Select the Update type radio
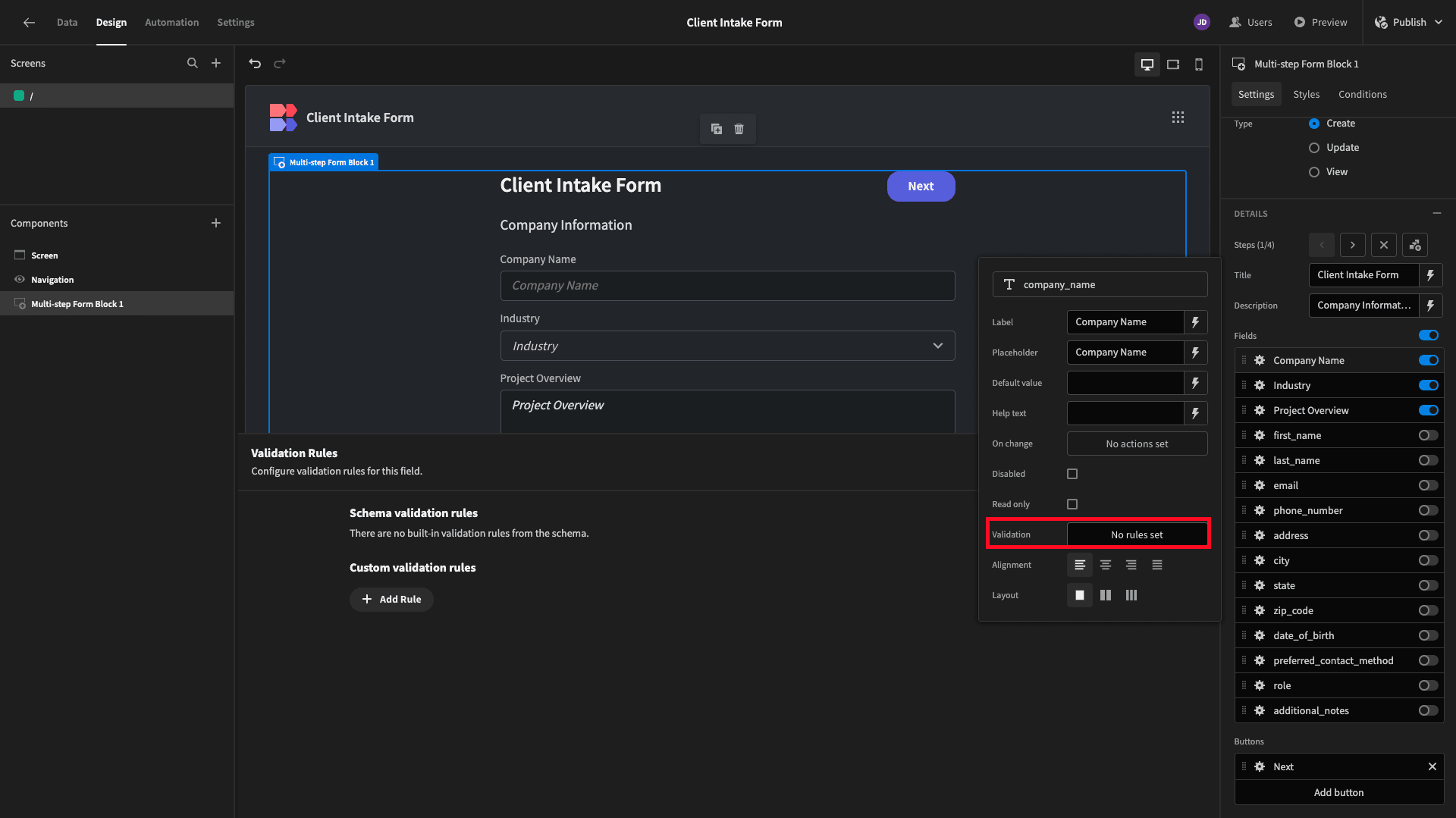The image size is (1456, 818). coord(1314,148)
